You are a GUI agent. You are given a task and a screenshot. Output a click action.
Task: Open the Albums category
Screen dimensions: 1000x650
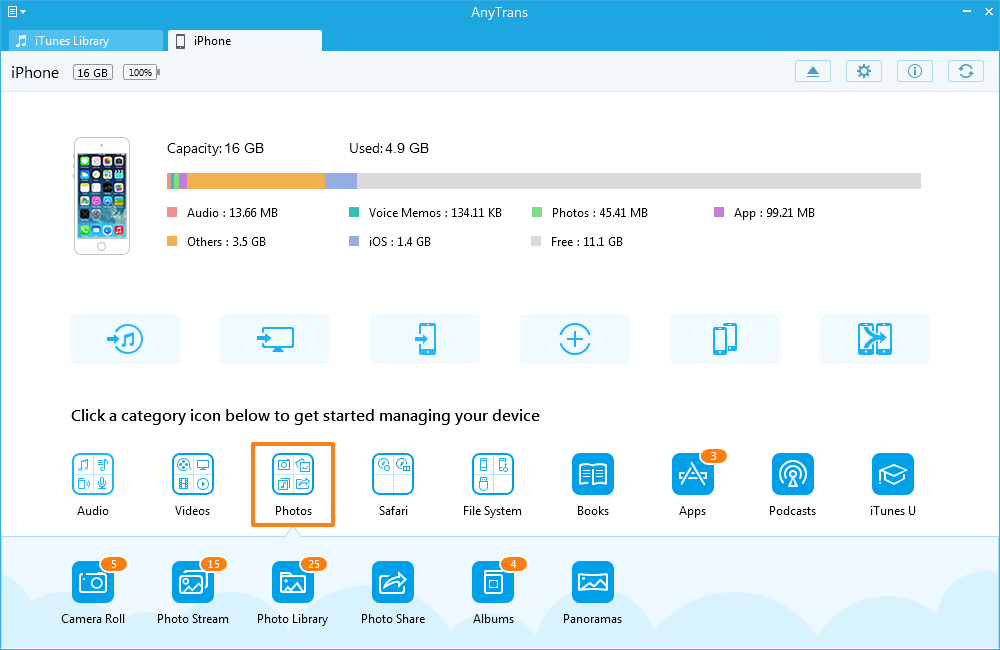(493, 582)
